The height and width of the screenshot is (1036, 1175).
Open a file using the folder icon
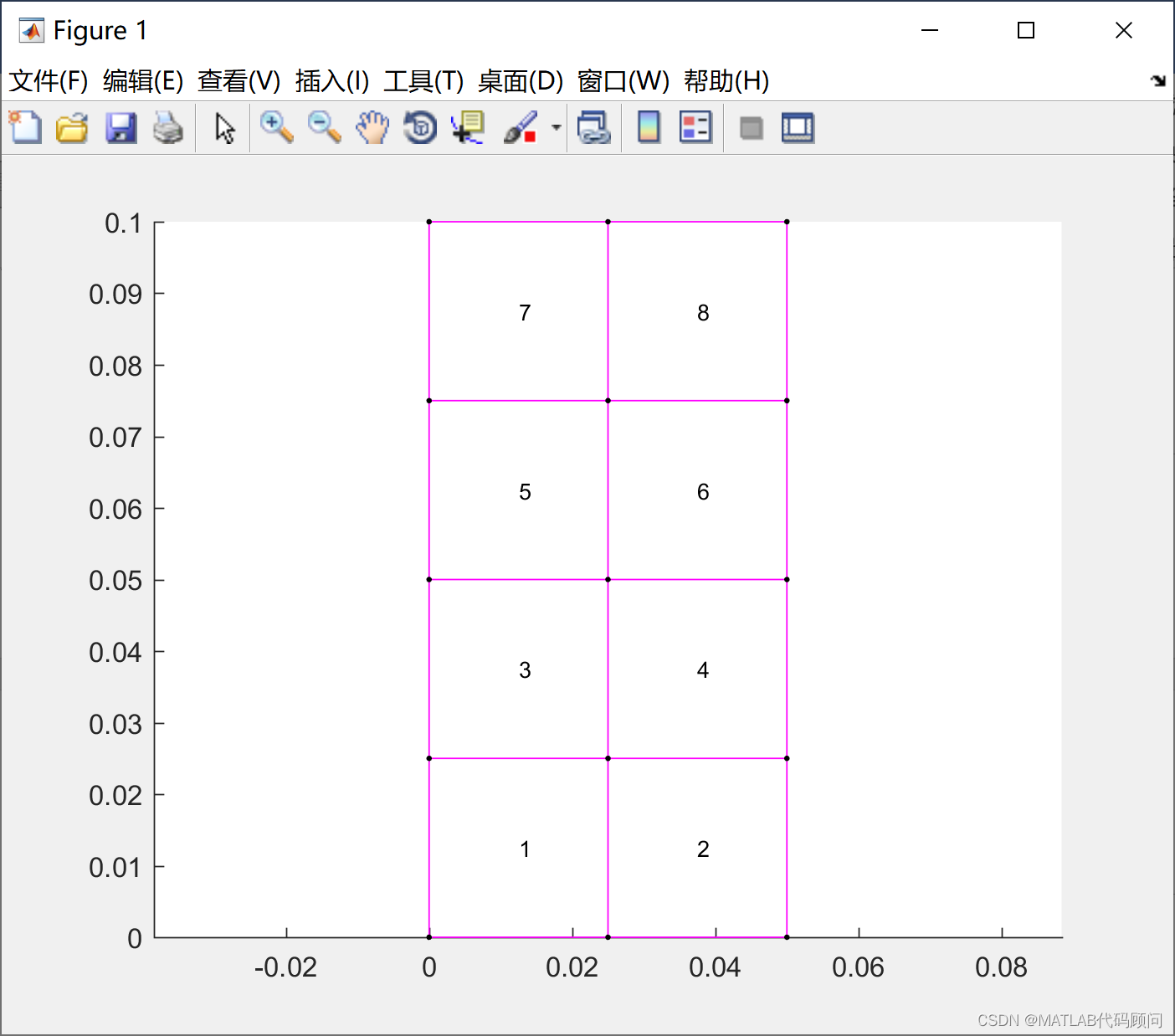pyautogui.click(x=72, y=127)
